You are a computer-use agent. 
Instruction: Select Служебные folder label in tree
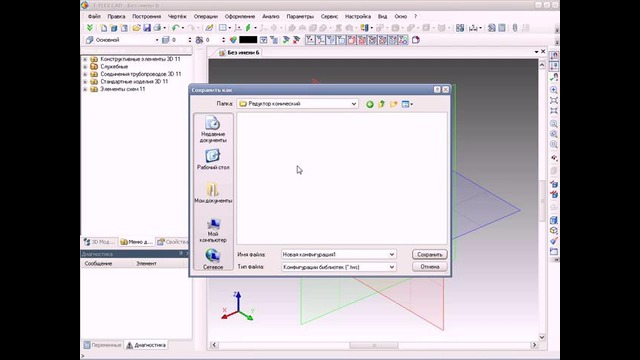114,67
